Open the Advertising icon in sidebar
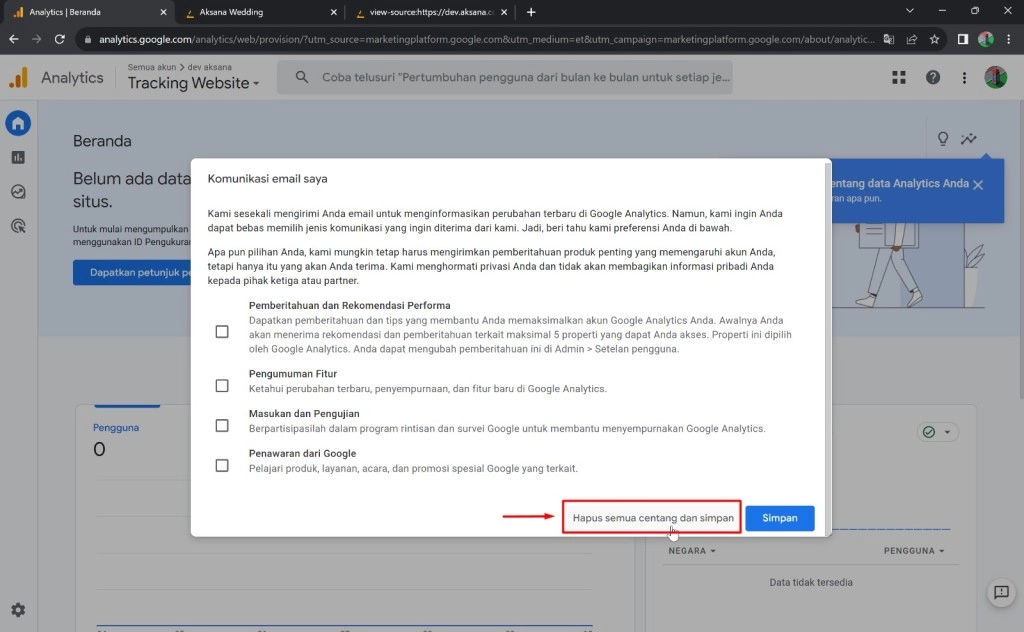Image resolution: width=1024 pixels, height=632 pixels. pos(18,226)
